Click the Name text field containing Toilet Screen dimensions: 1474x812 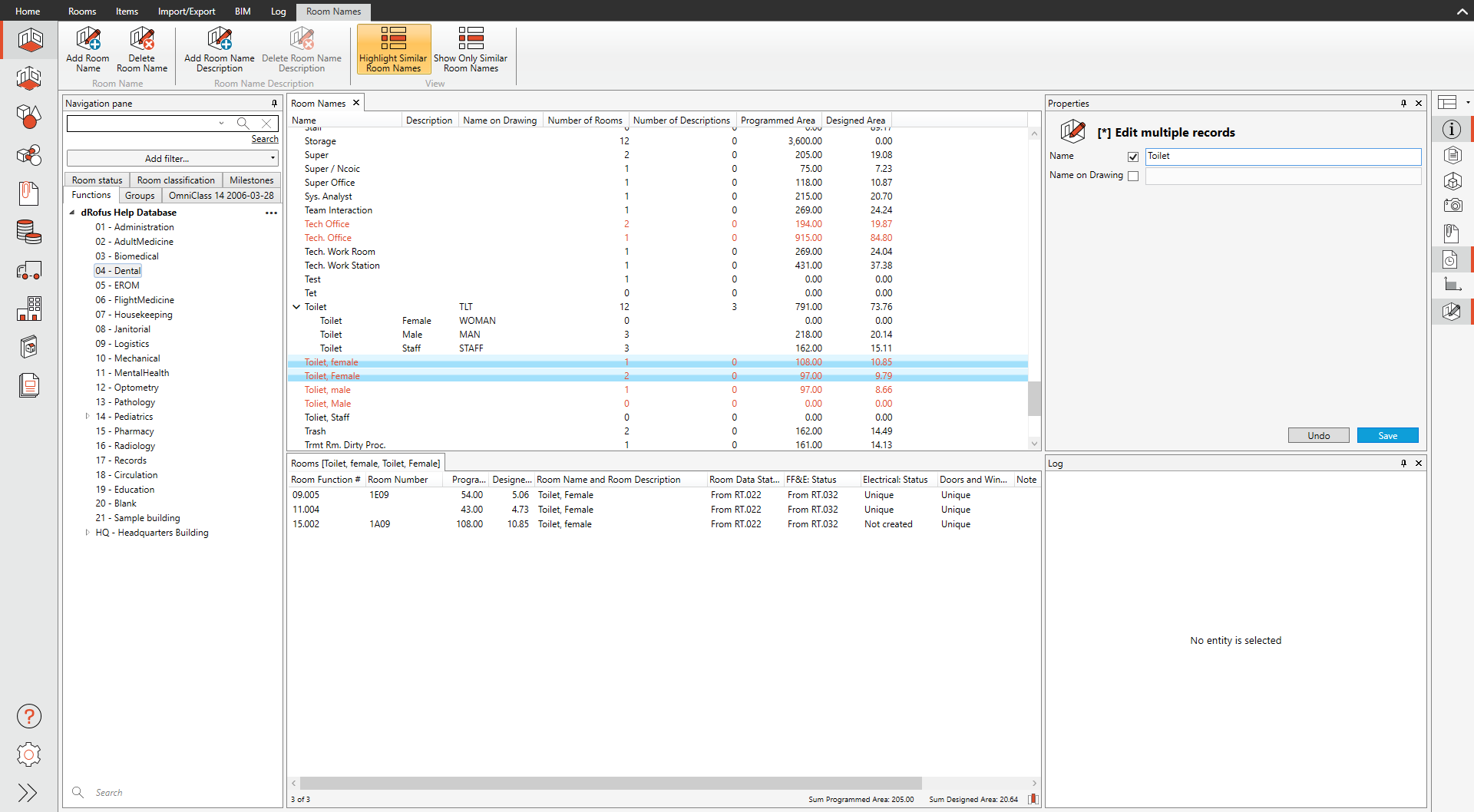[1282, 157]
